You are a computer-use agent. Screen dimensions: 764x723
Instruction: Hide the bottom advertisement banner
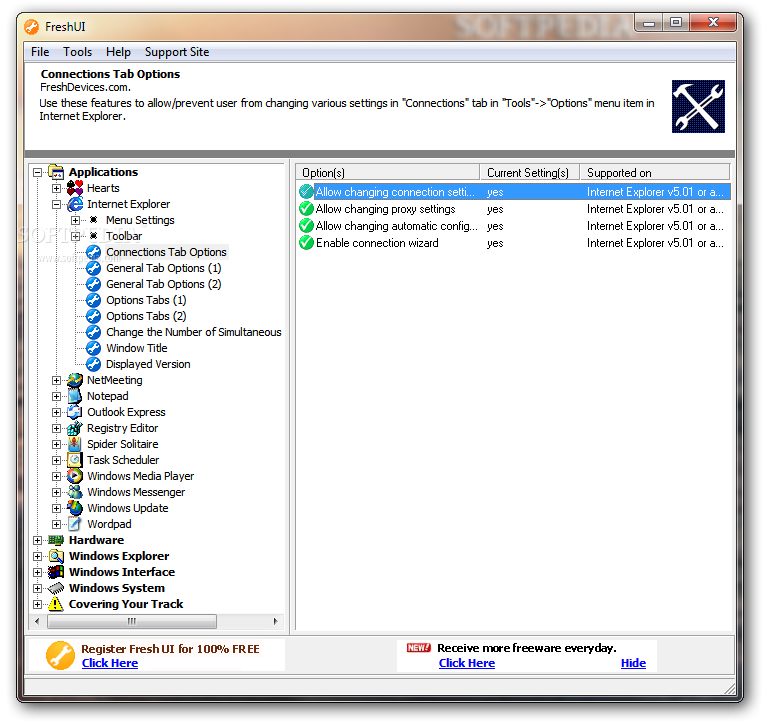click(633, 663)
